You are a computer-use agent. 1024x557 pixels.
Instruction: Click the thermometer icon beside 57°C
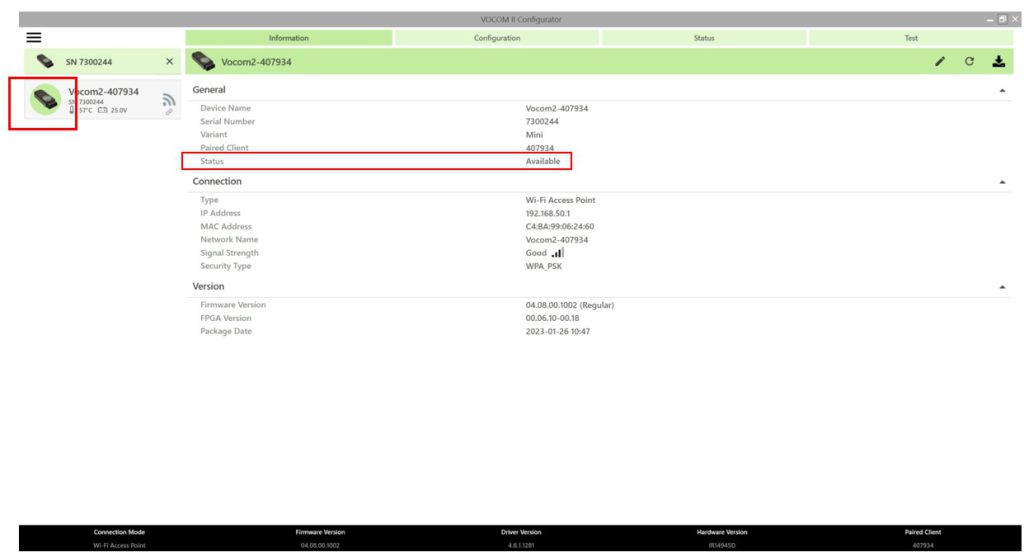pyautogui.click(x=72, y=110)
